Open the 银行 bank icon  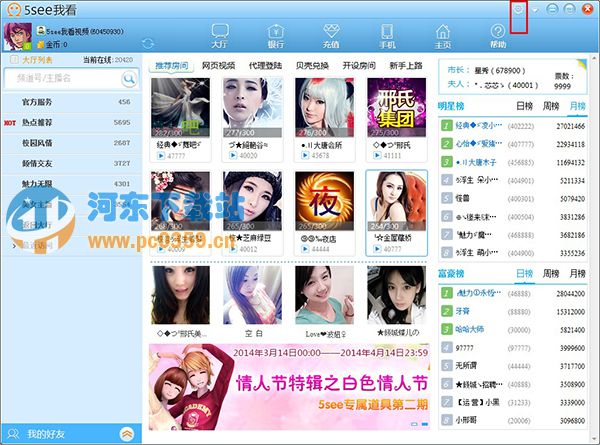(x=276, y=36)
